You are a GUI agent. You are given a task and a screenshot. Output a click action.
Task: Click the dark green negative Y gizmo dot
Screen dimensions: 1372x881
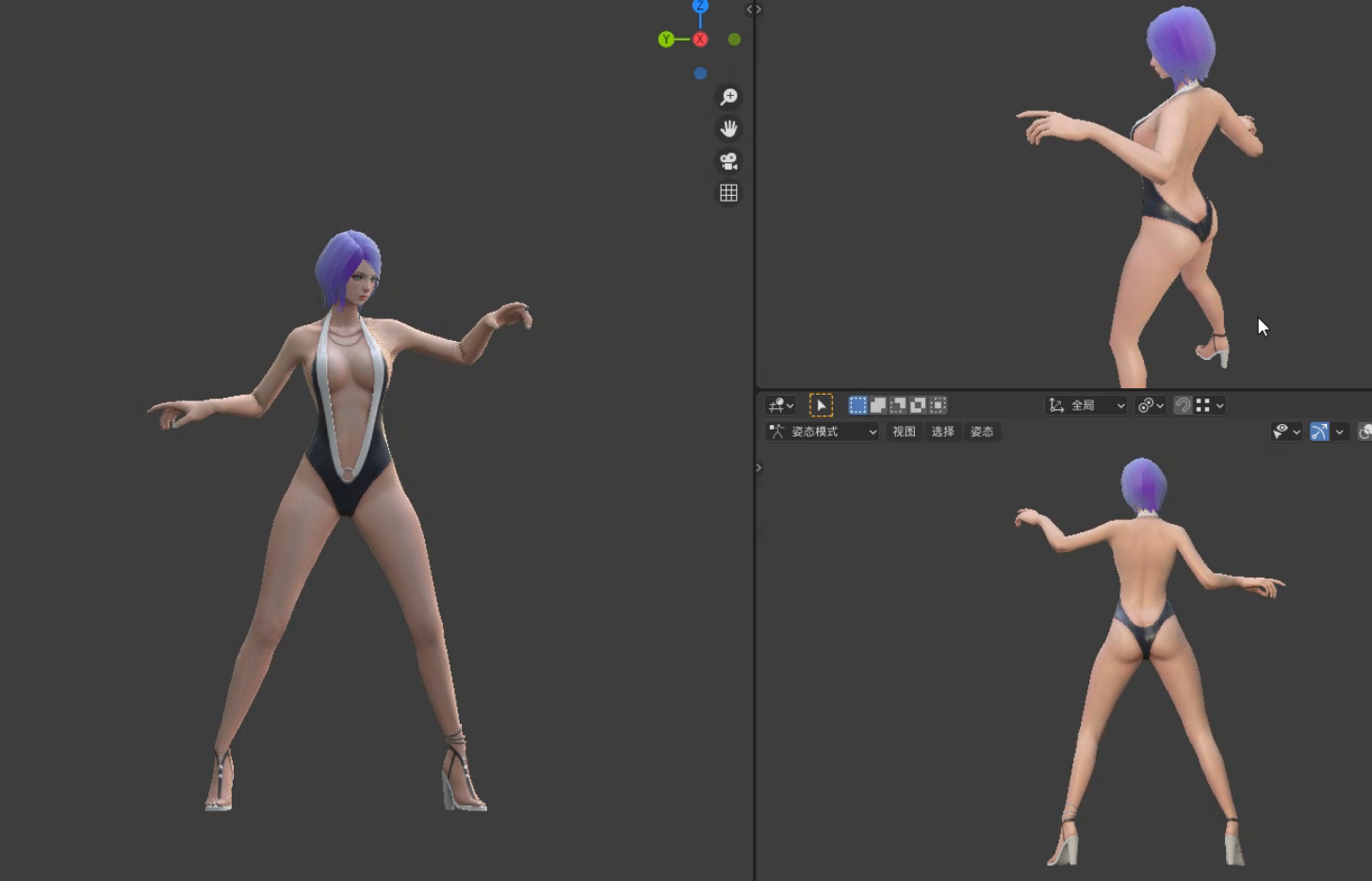[734, 40]
